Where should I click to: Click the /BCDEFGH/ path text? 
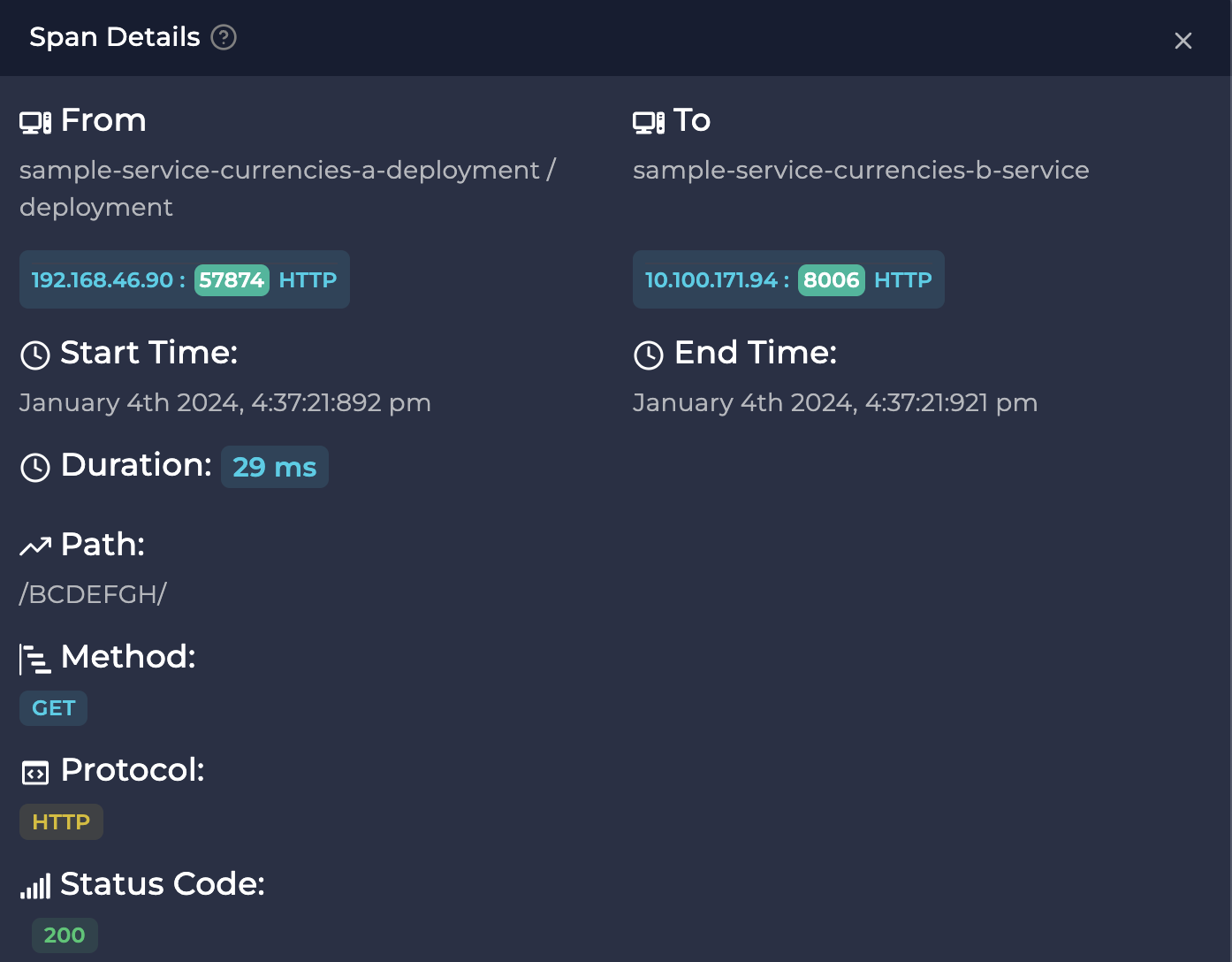coord(93,594)
